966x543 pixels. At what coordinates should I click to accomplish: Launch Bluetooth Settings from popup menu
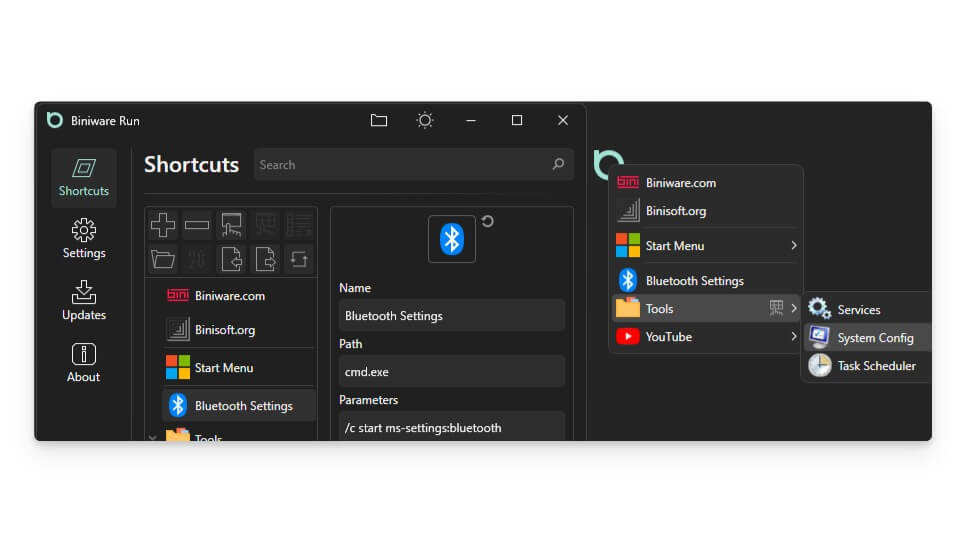pos(706,281)
